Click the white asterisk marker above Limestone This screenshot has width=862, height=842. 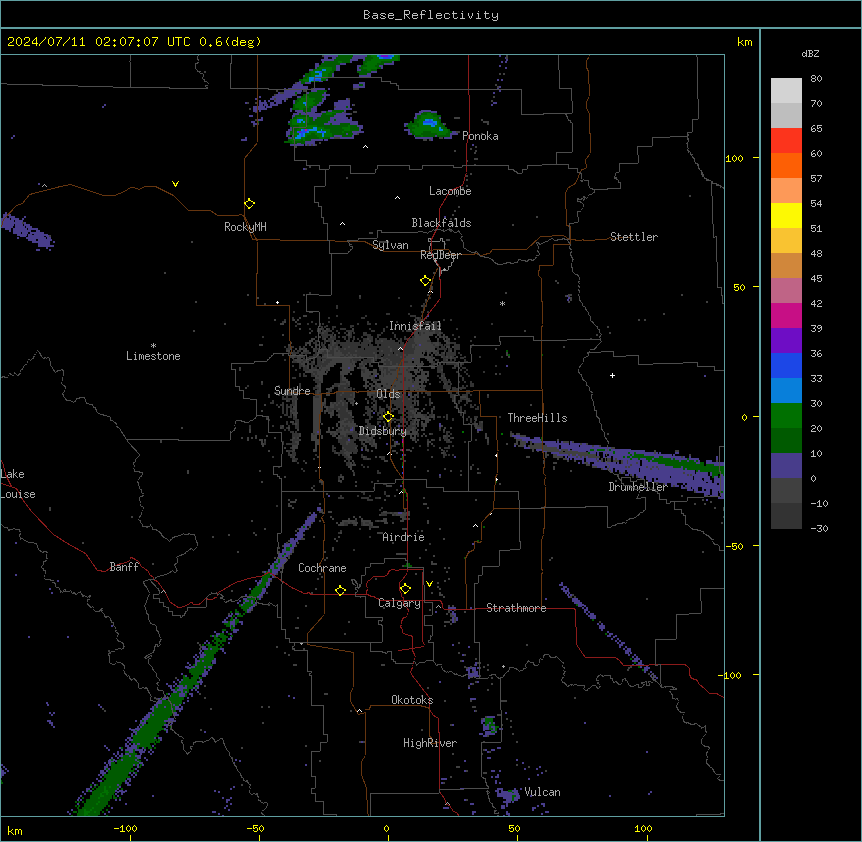click(153, 346)
